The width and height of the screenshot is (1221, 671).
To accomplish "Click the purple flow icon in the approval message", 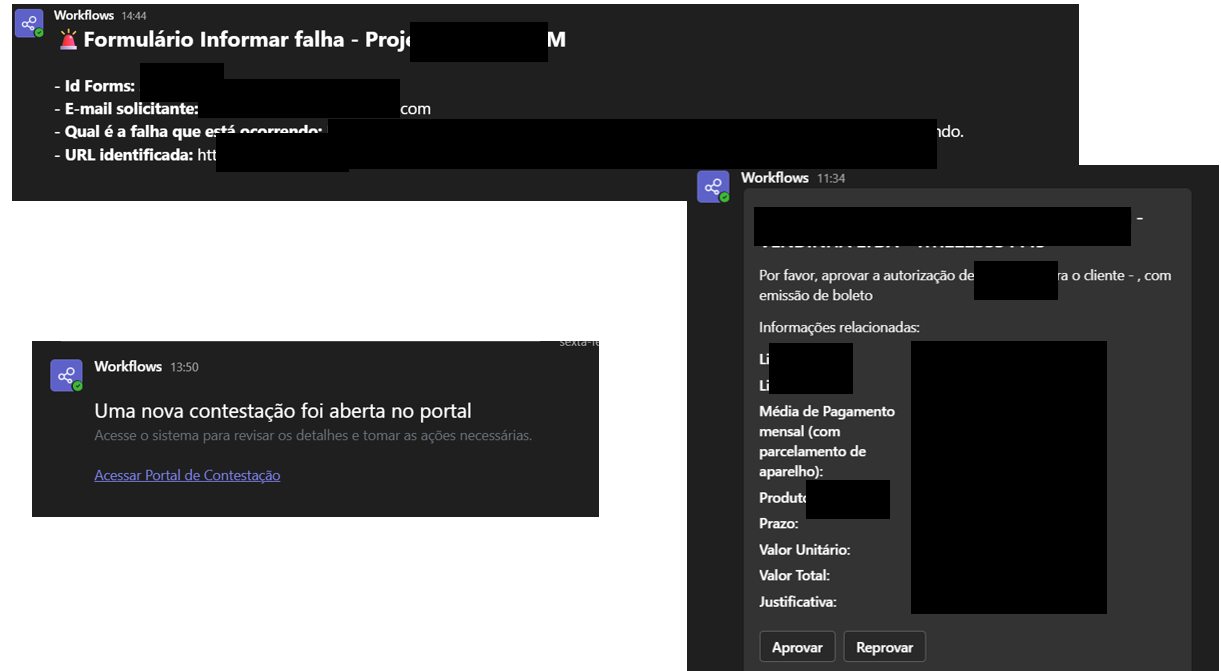I will 713,184.
